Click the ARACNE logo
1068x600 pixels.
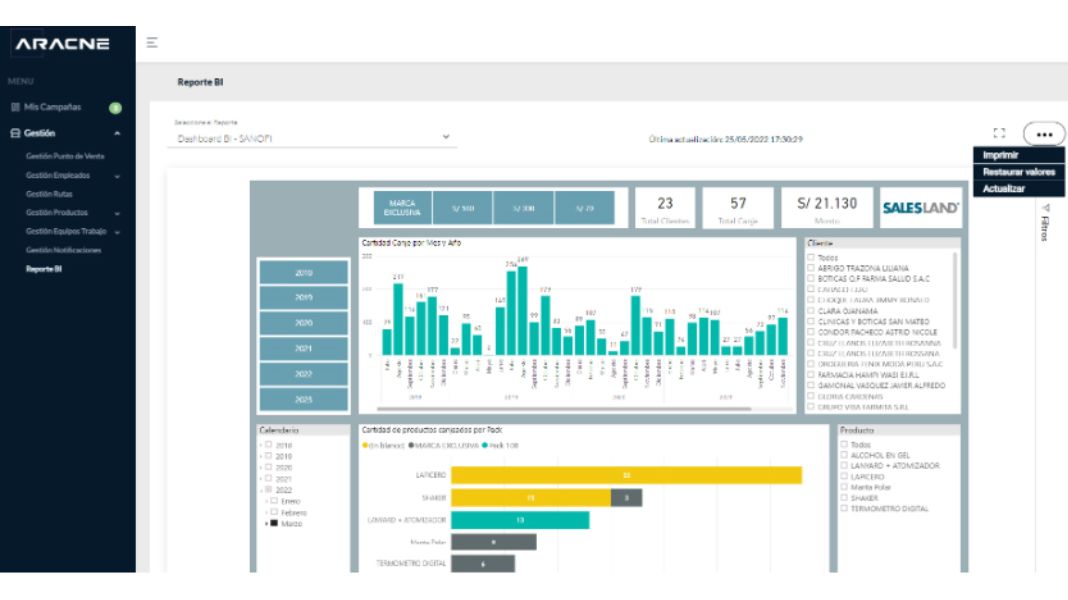pyautogui.click(x=63, y=44)
